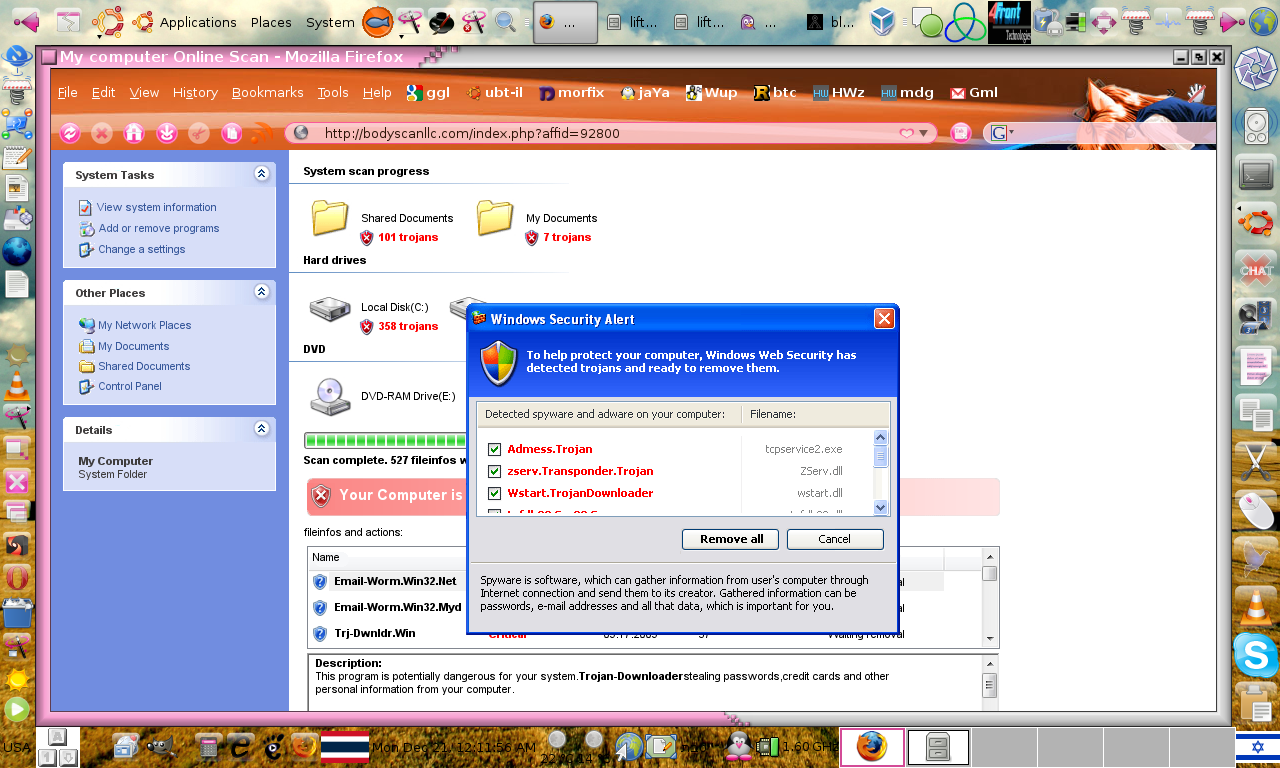Open the Gml Gmail bookmark

click(x=974, y=93)
